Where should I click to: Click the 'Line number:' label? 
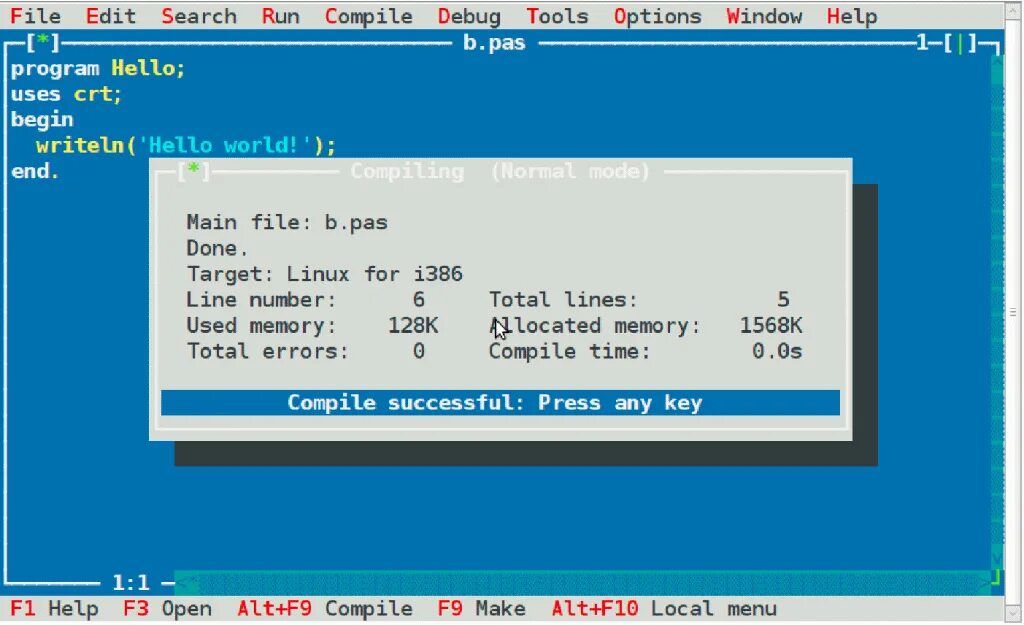pyautogui.click(x=261, y=300)
